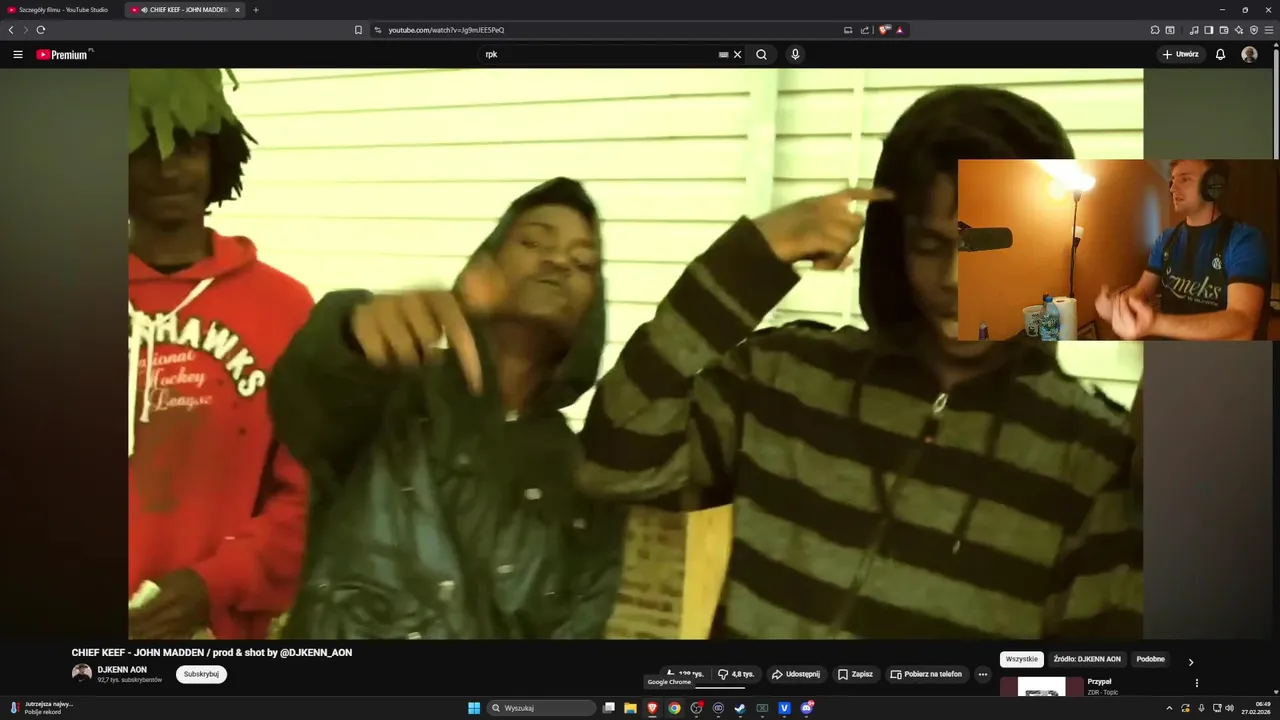This screenshot has width=1280, height=720.
Task: Open Discord from taskbar
Action: coord(806,708)
